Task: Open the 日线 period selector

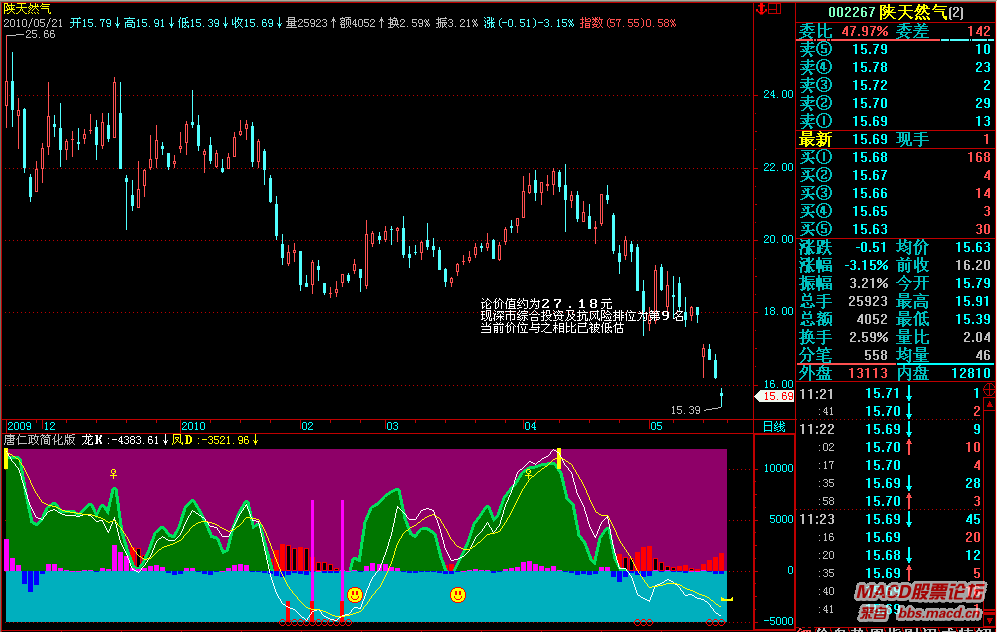Action: tap(774, 426)
